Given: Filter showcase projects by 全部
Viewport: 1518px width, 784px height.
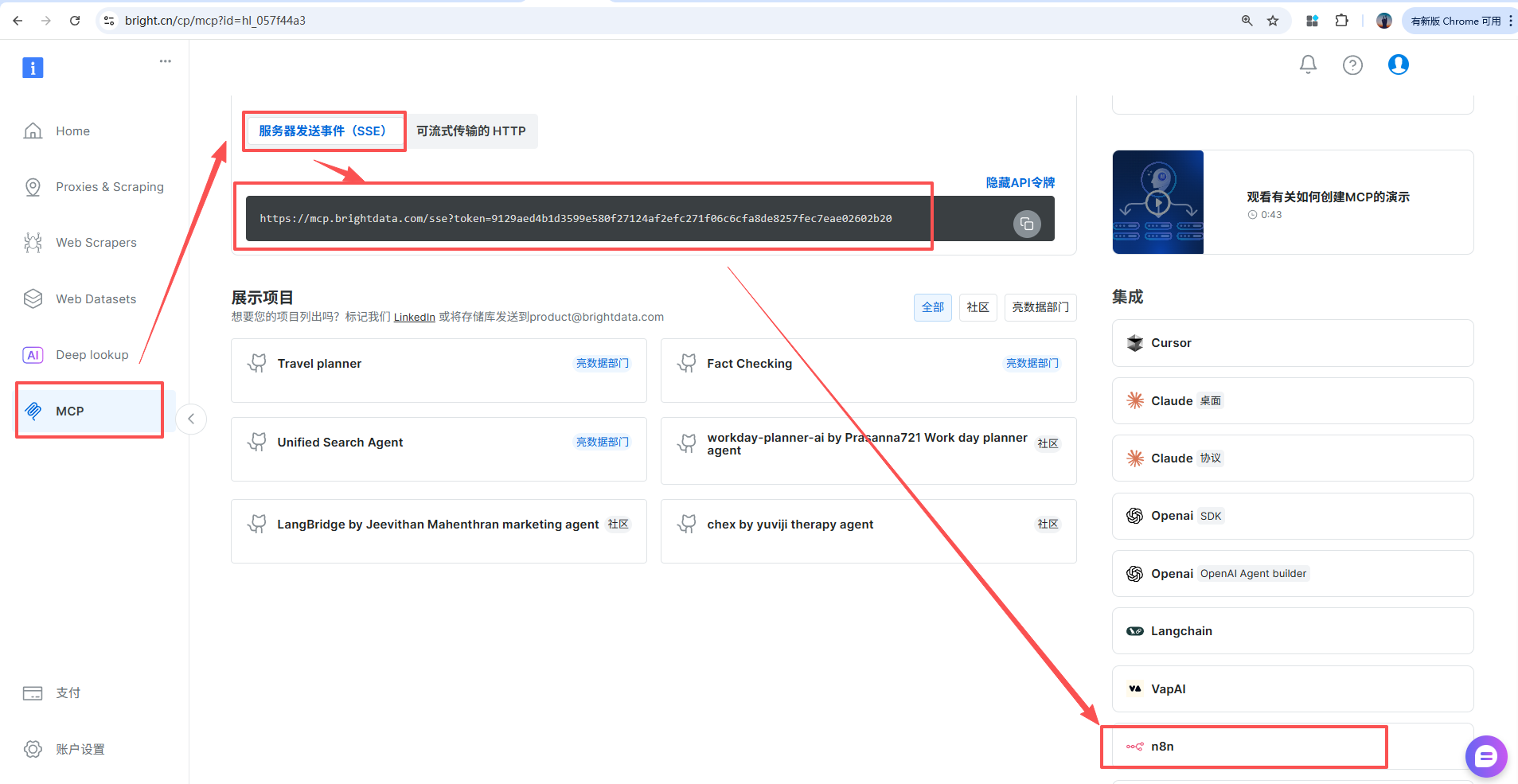Looking at the screenshot, I should [933, 307].
